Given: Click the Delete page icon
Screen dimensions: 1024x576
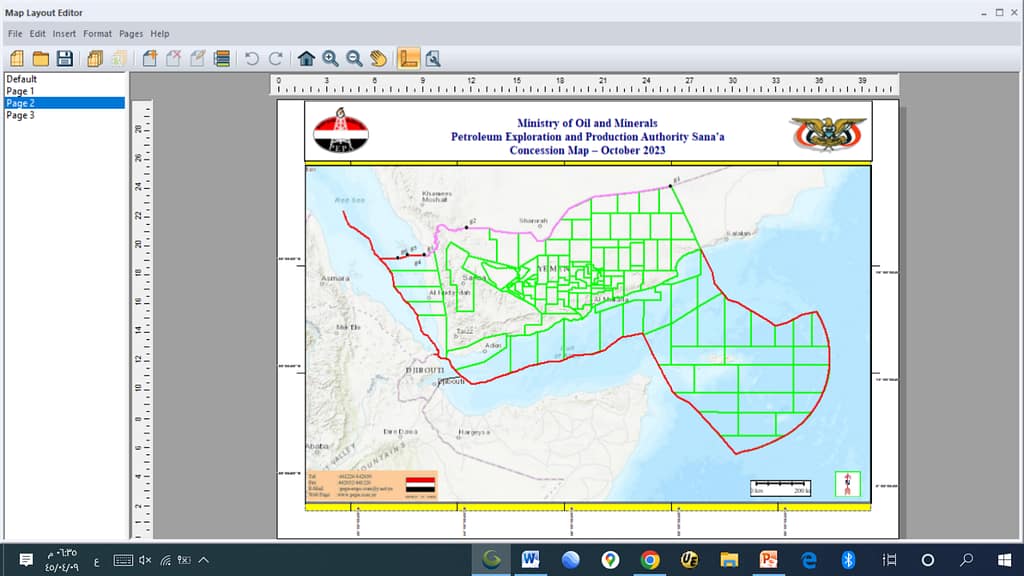Looking at the screenshot, I should (173, 58).
